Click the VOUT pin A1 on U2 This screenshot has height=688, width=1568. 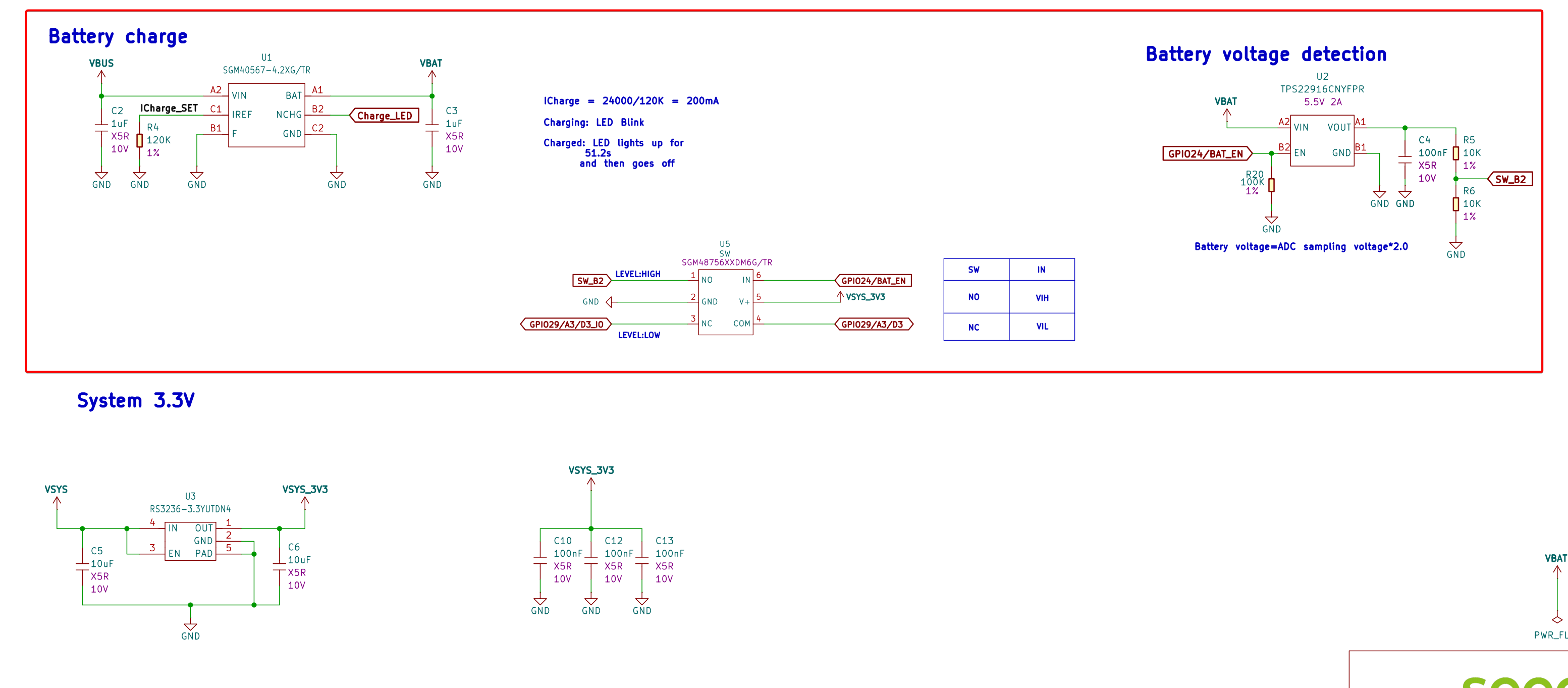[1361, 127]
